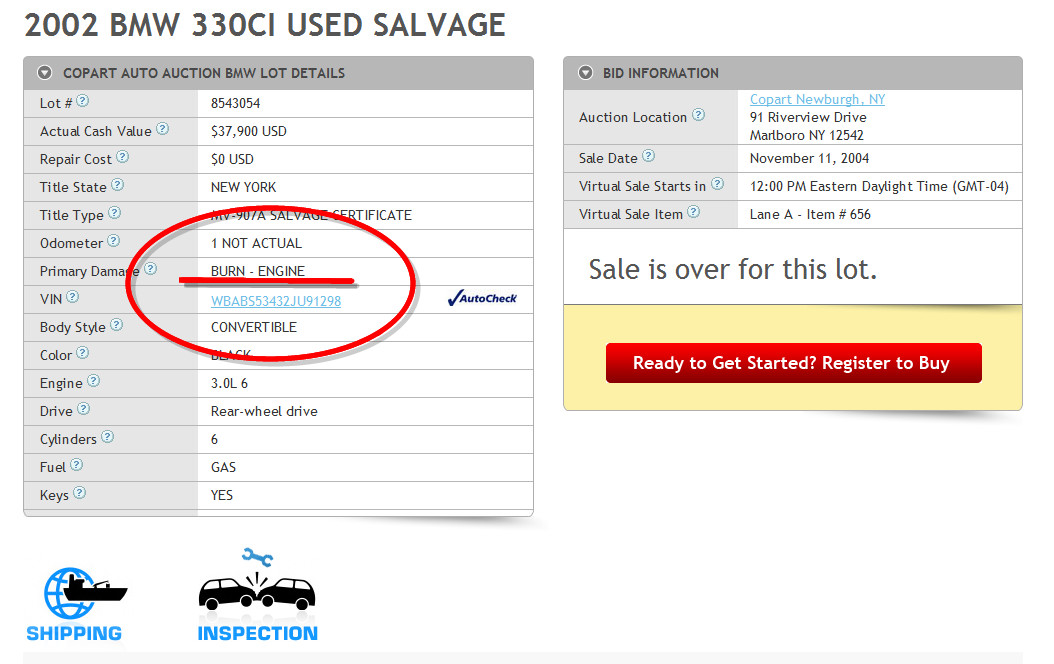Click the $37,900 USD value
The width and height of the screenshot is (1054, 664).
[249, 132]
